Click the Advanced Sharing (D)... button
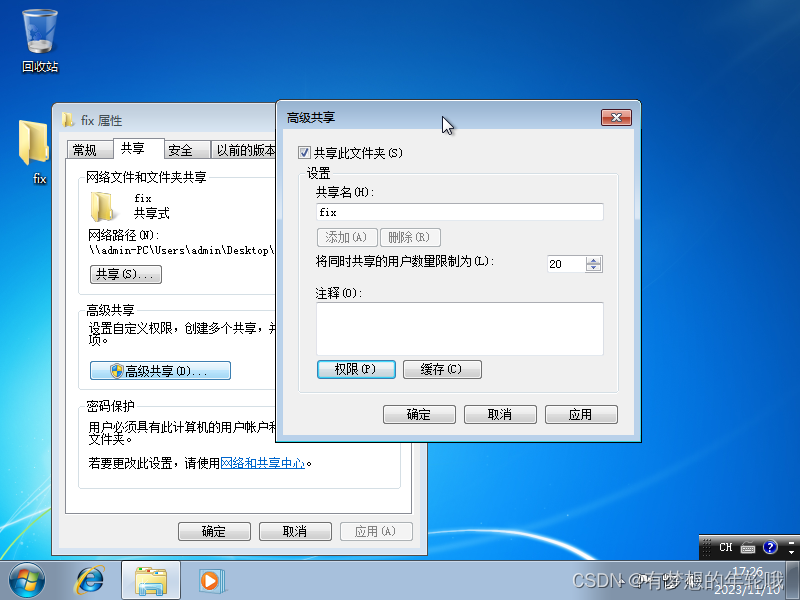 [160, 370]
